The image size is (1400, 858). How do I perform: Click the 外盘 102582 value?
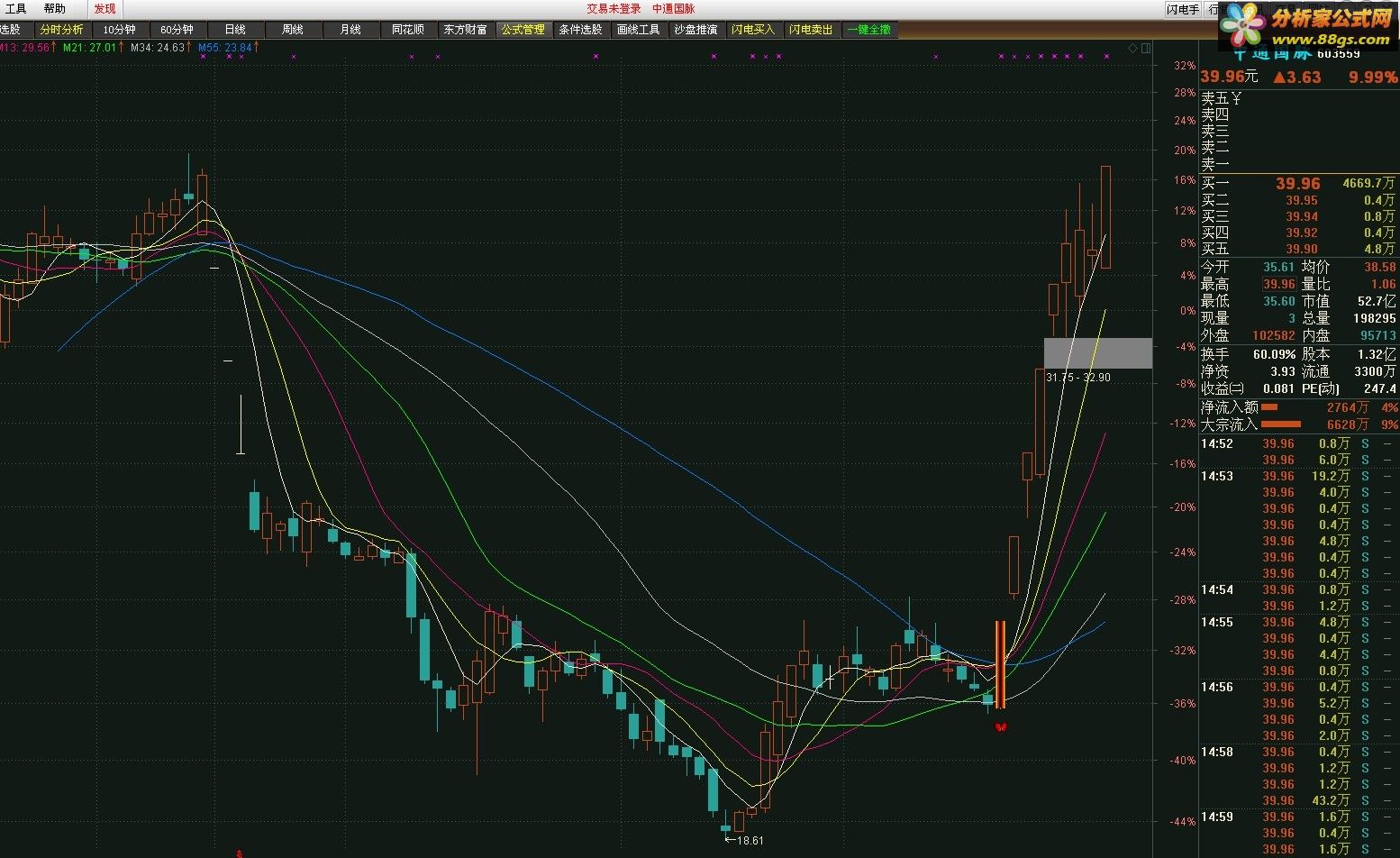pos(1273,335)
